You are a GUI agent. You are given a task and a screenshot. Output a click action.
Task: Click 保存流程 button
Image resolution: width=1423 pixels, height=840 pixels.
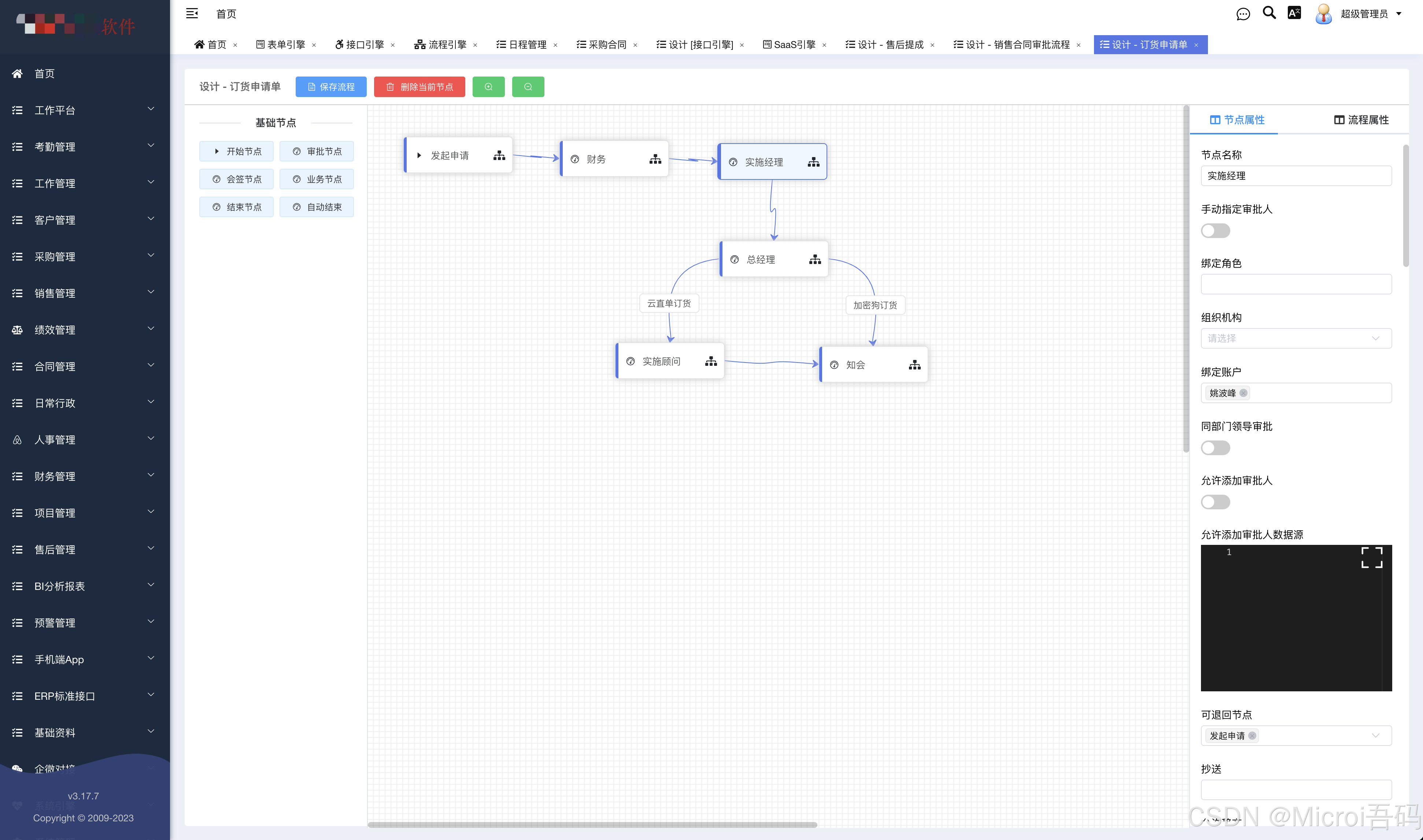[331, 87]
